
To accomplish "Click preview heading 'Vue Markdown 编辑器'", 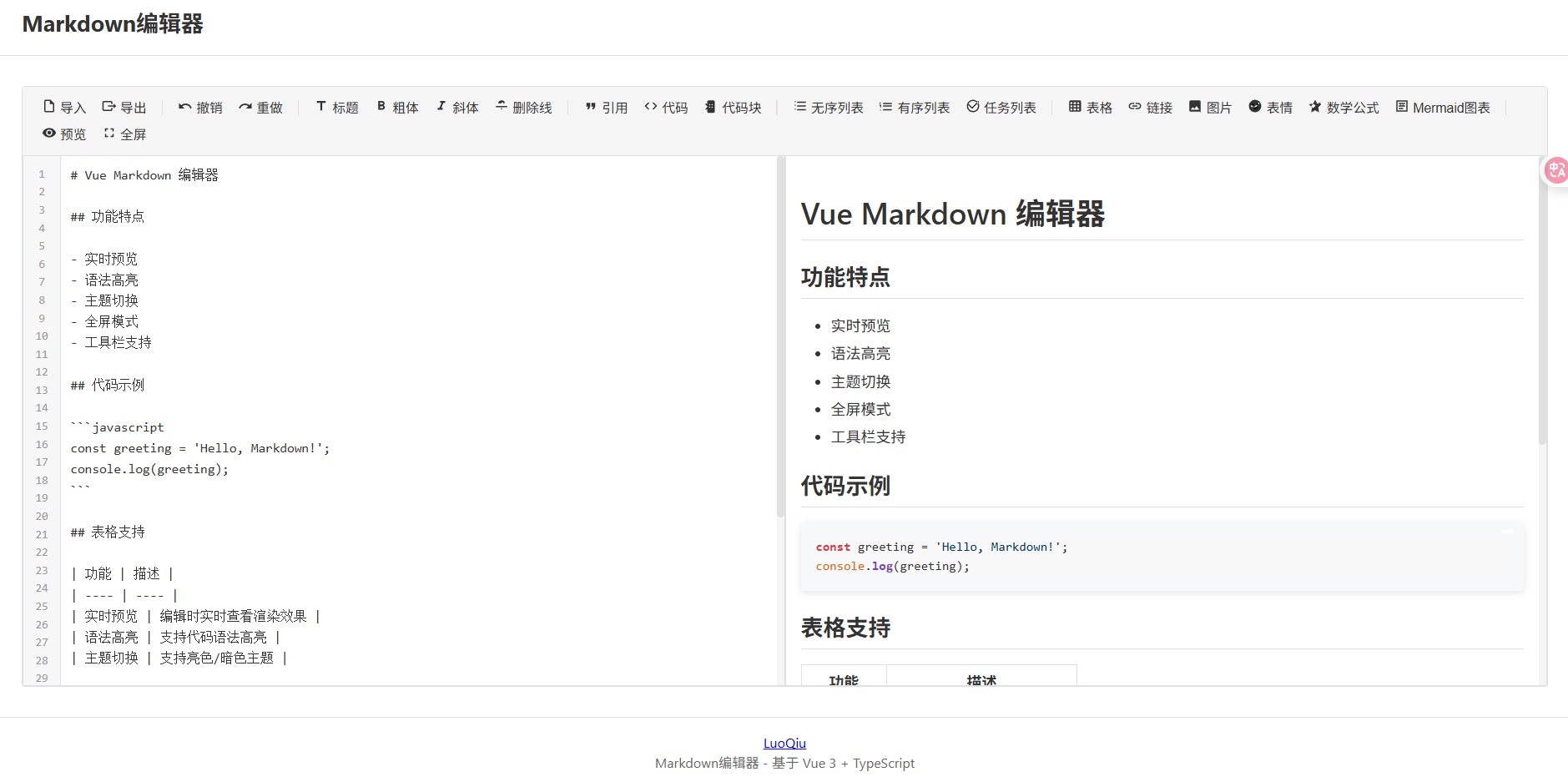I will [x=953, y=214].
